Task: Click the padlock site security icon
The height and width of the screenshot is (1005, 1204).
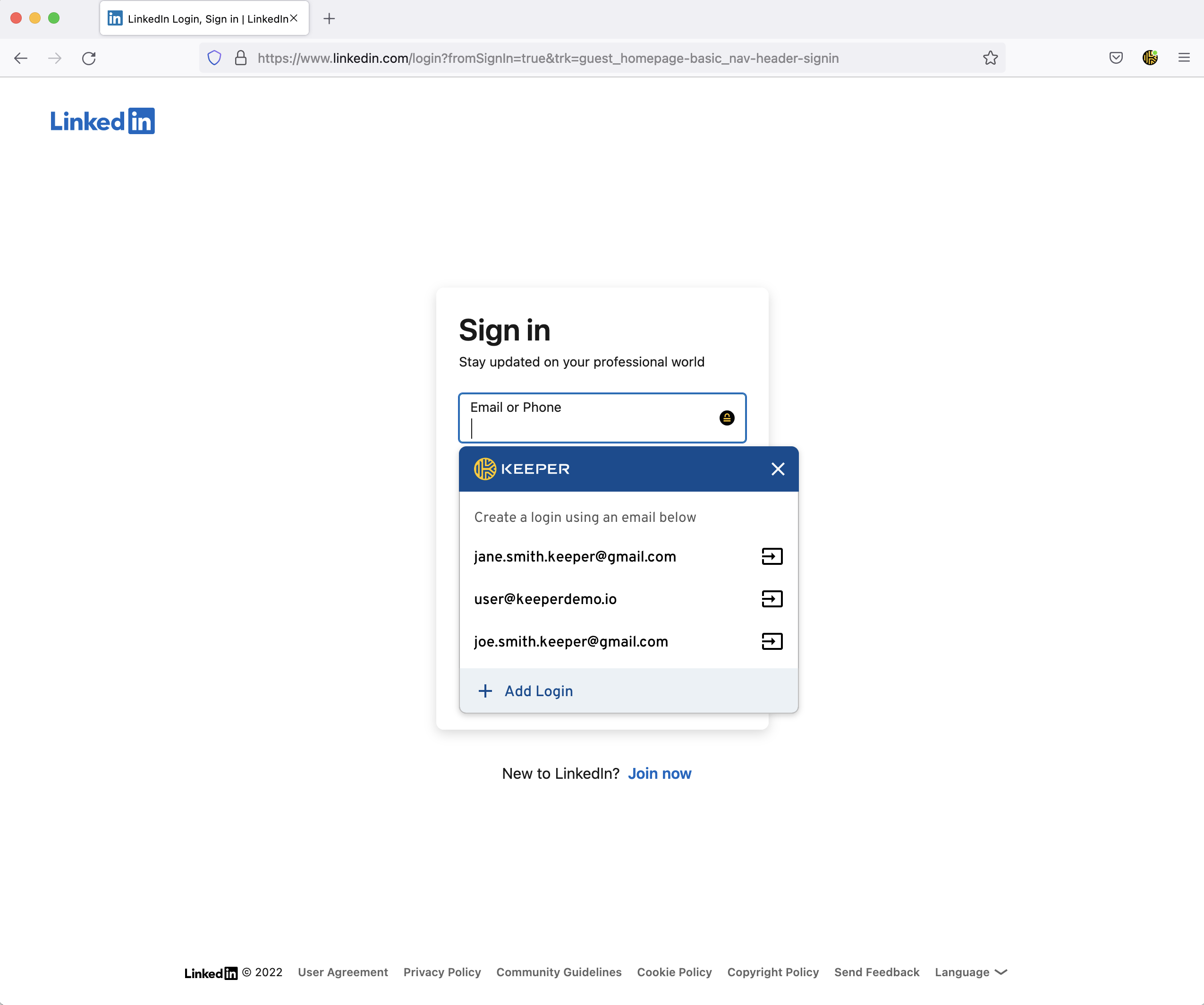Action: pyautogui.click(x=241, y=58)
